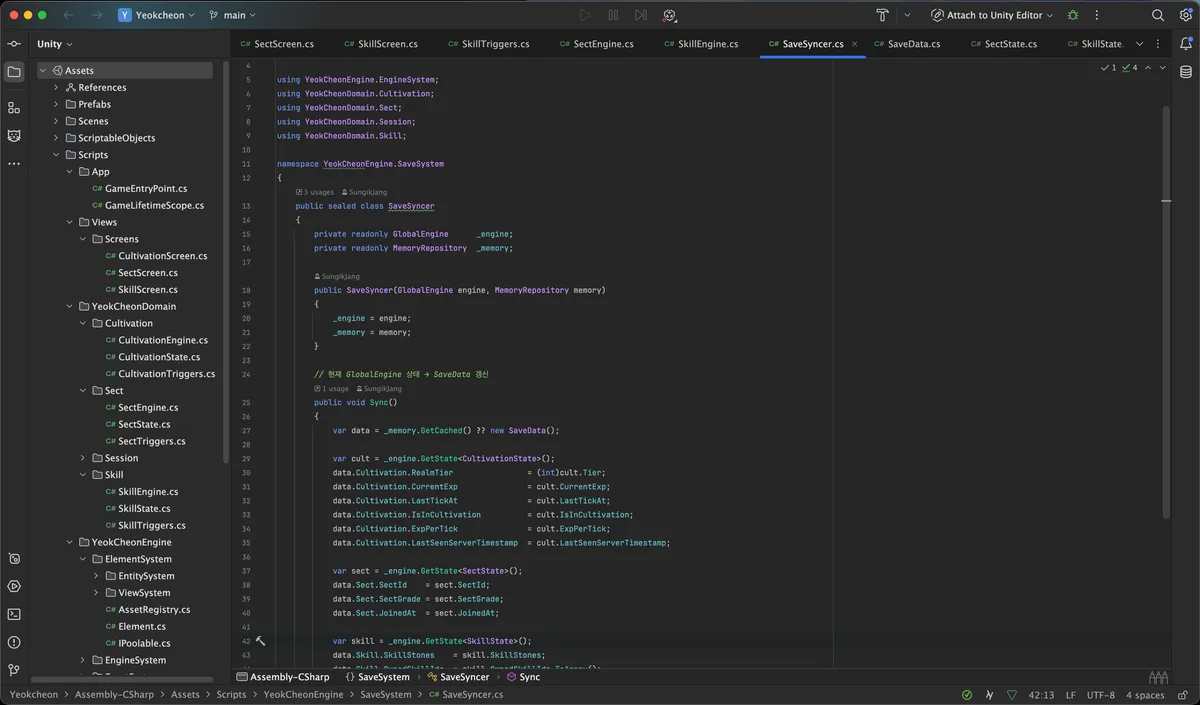Open the Unity explorer view dropdown
Screen dimensions: 1200x705
(x=55, y=44)
